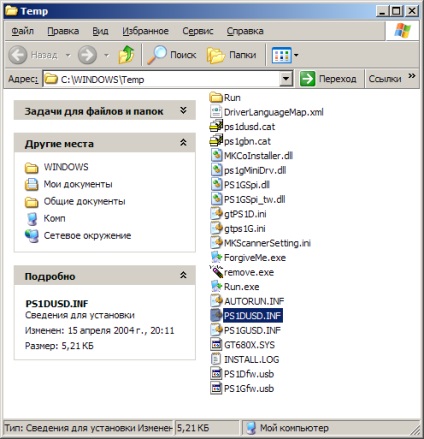Select the Run folder icon

click(x=216, y=98)
